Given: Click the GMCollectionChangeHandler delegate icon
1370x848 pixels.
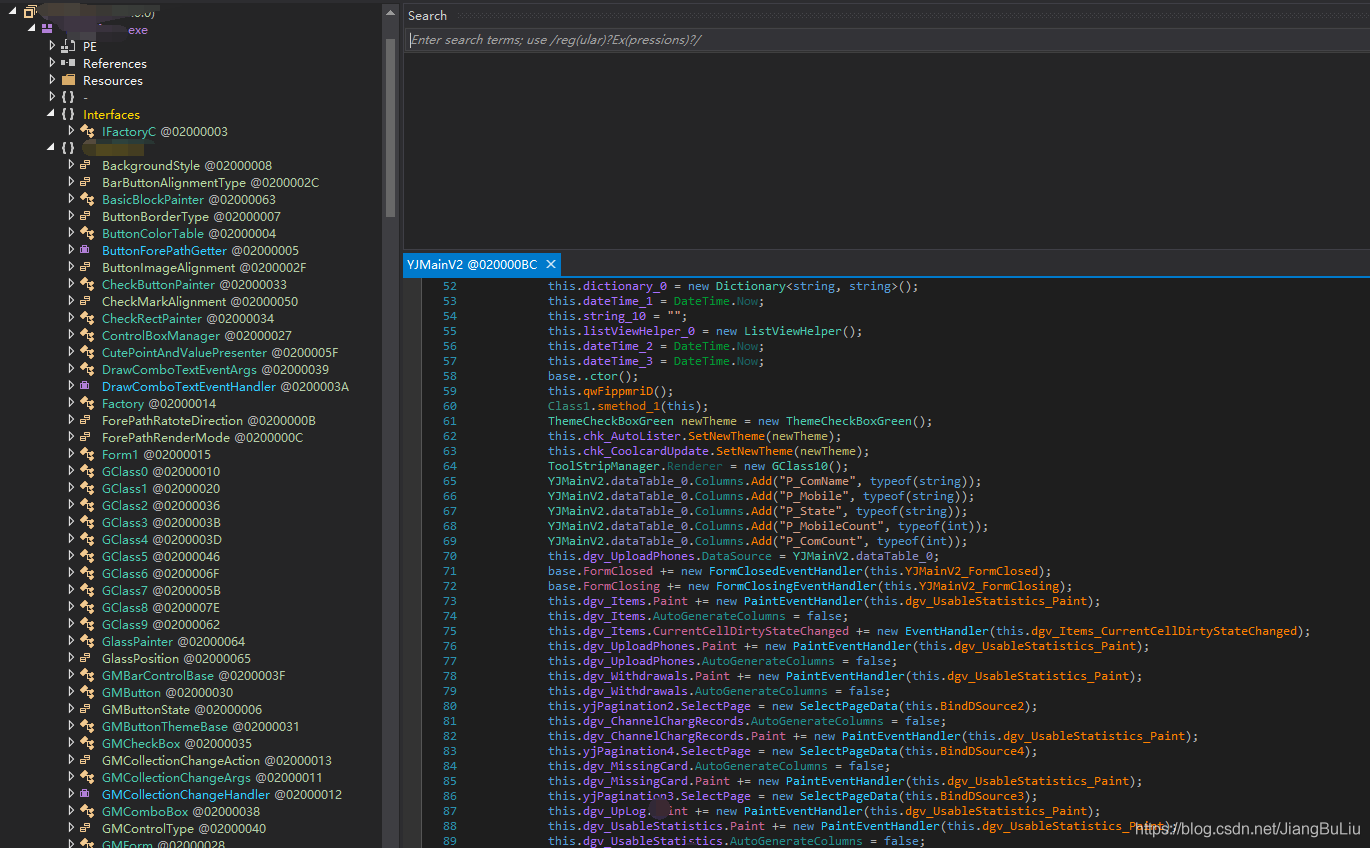Looking at the screenshot, I should point(87,794).
